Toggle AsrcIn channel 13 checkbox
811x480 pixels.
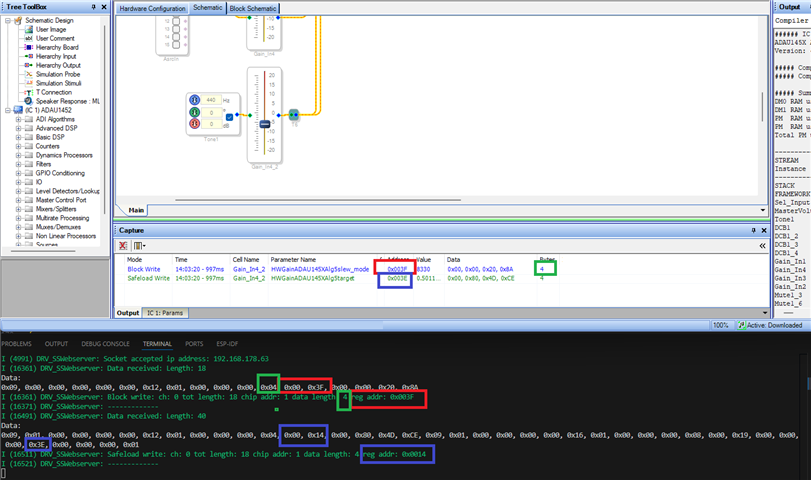(x=176, y=29)
